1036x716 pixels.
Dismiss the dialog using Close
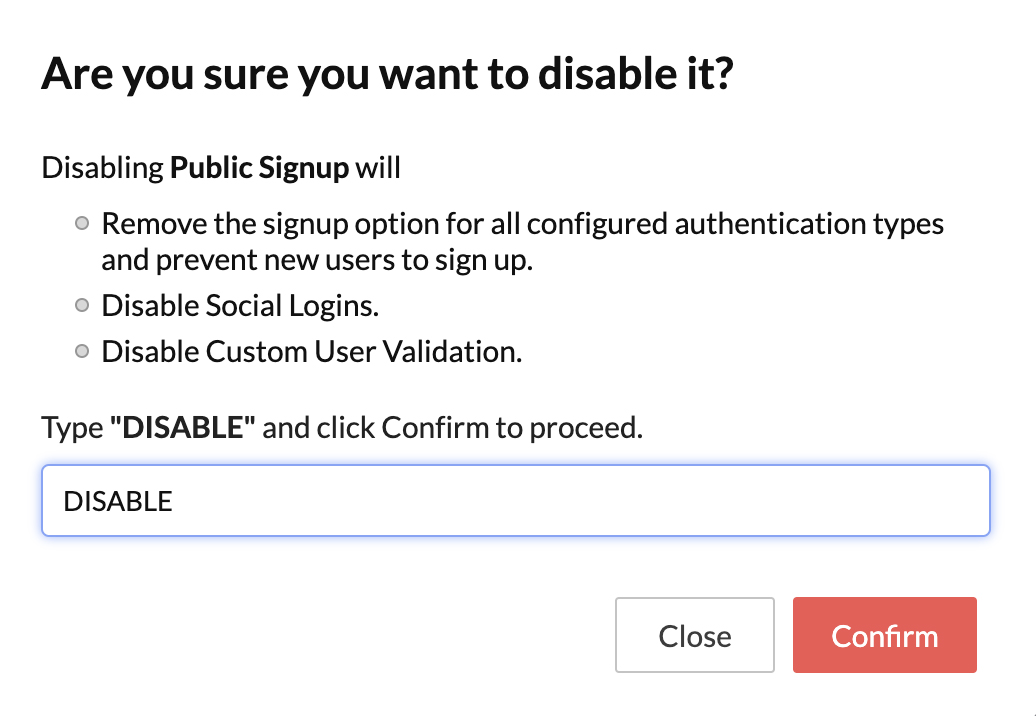click(x=694, y=635)
